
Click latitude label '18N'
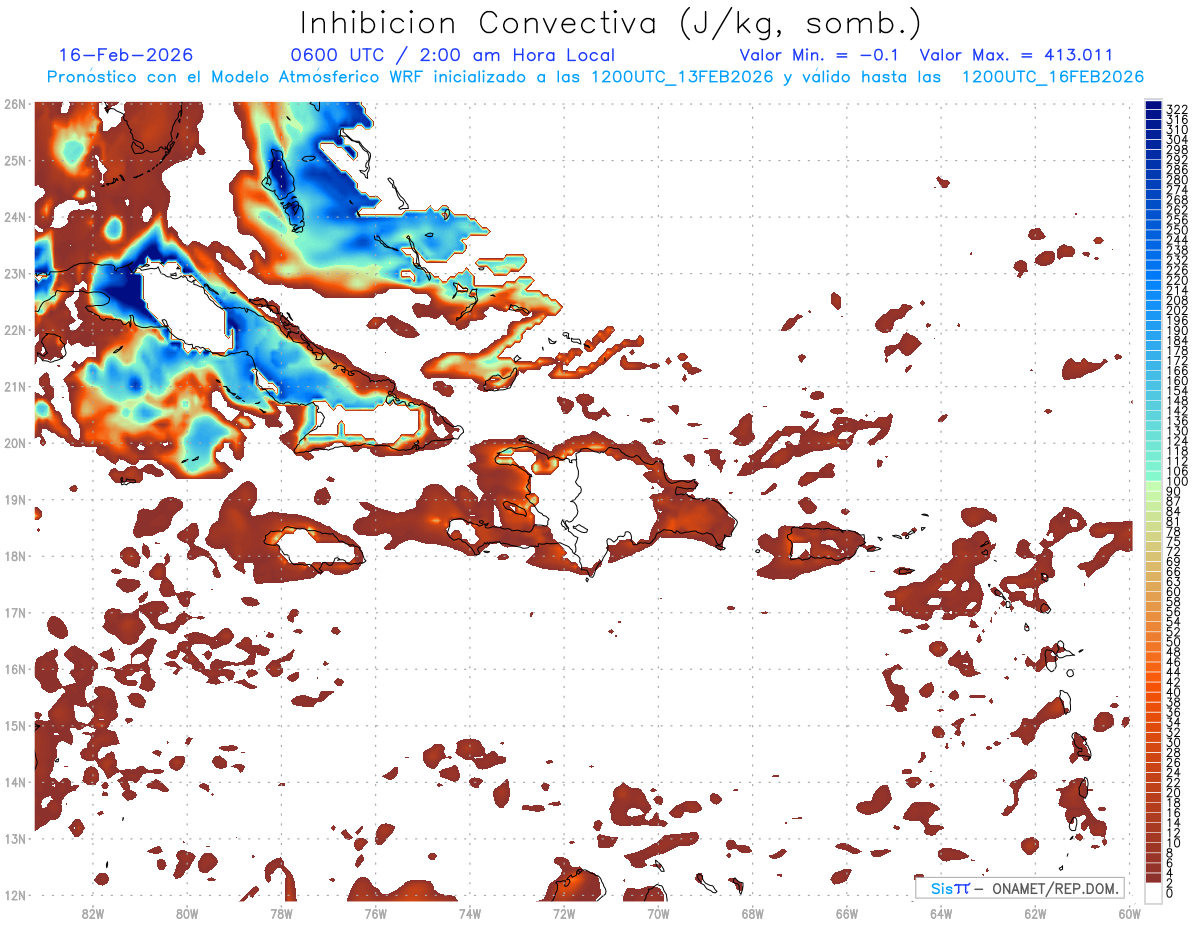(15, 556)
